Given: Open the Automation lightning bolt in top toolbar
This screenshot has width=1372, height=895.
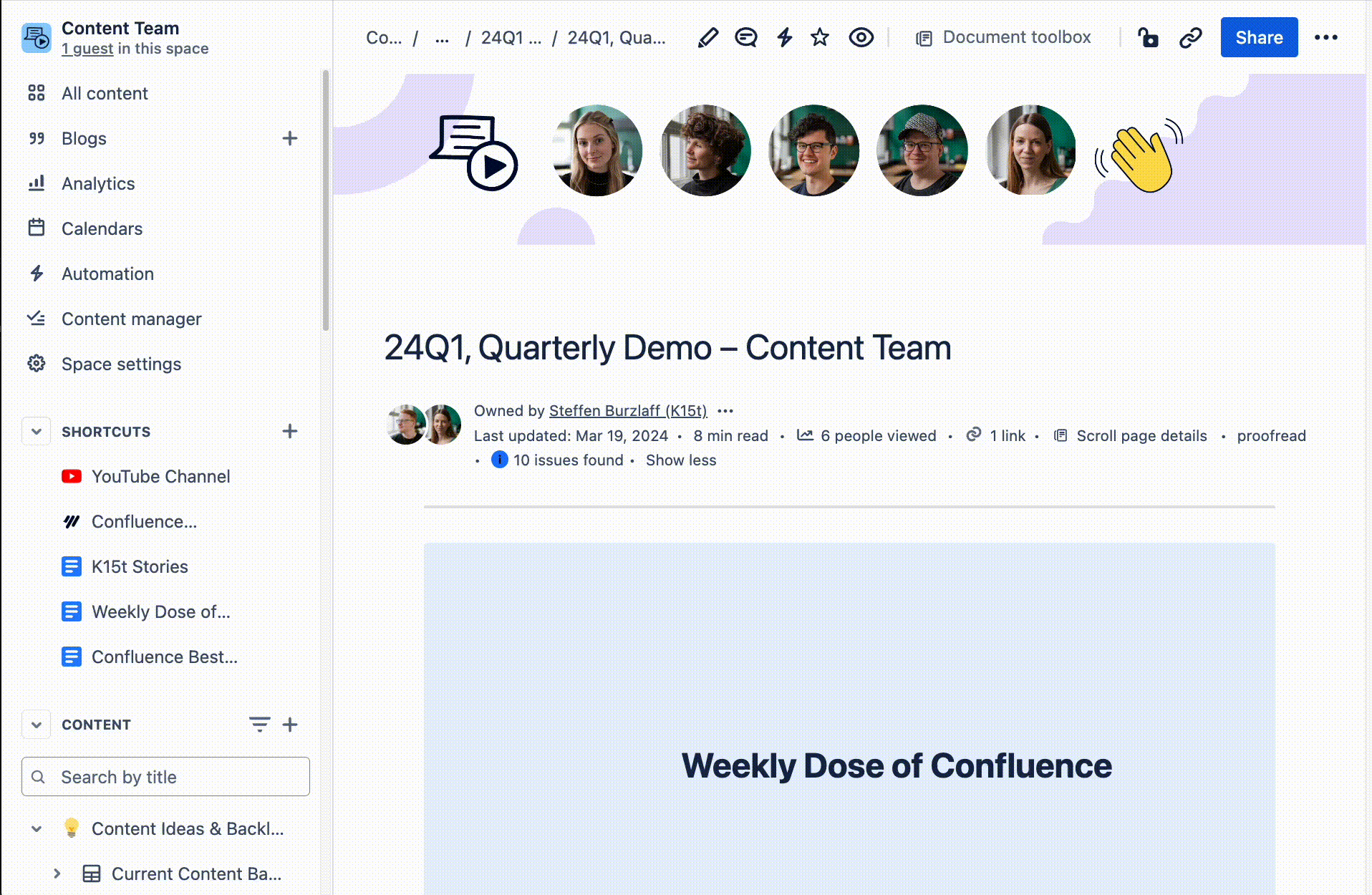Looking at the screenshot, I should click(784, 37).
